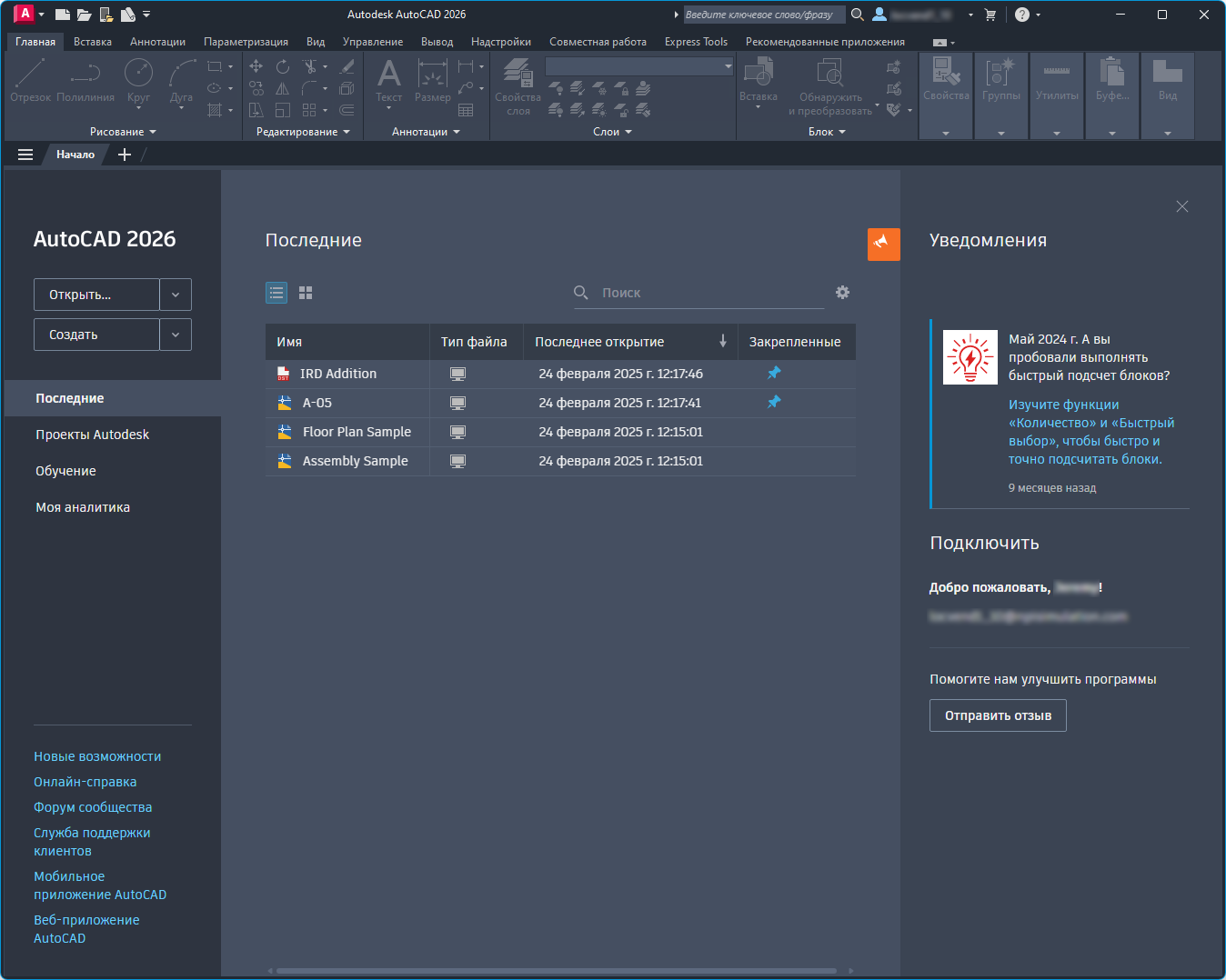Open the Express Tools ribbon tab
This screenshot has width=1226, height=980.
coord(696,42)
